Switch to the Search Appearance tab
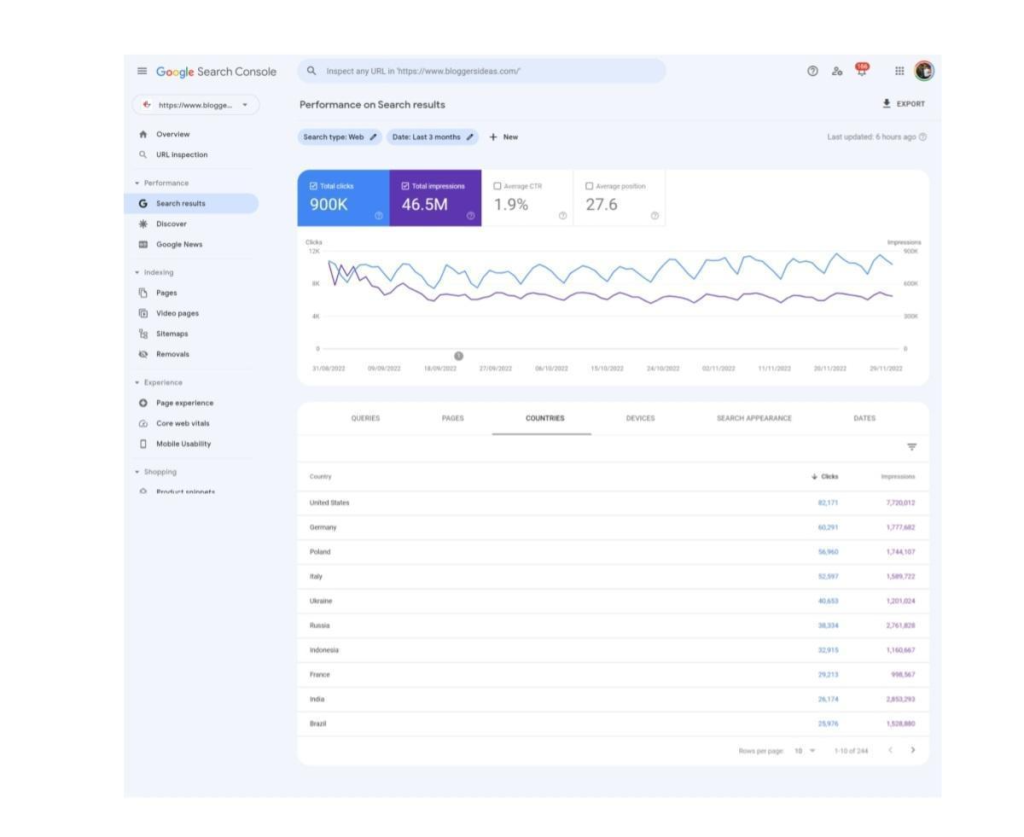The image size is (1024, 837). click(754, 418)
